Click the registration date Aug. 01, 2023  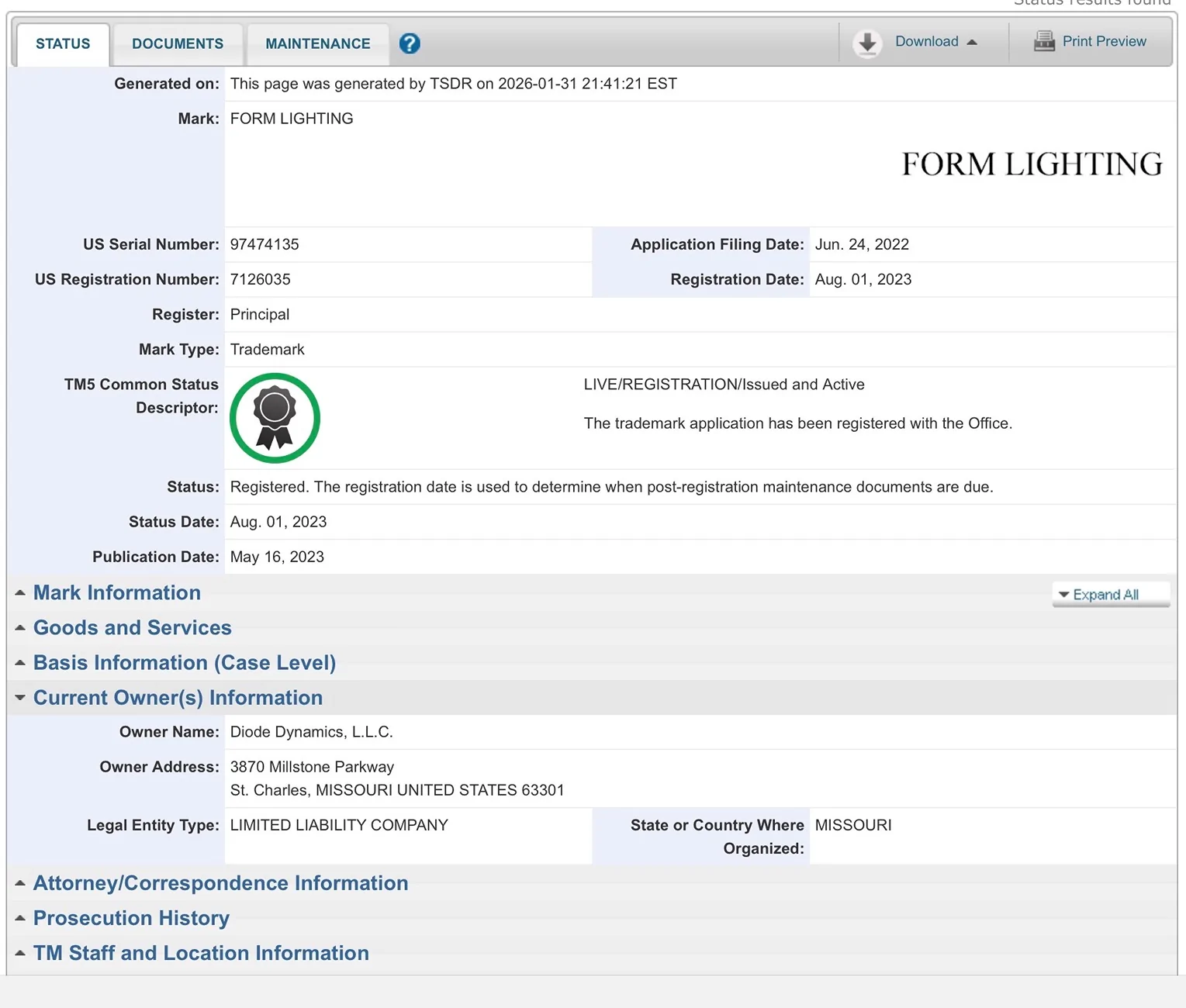863,279
